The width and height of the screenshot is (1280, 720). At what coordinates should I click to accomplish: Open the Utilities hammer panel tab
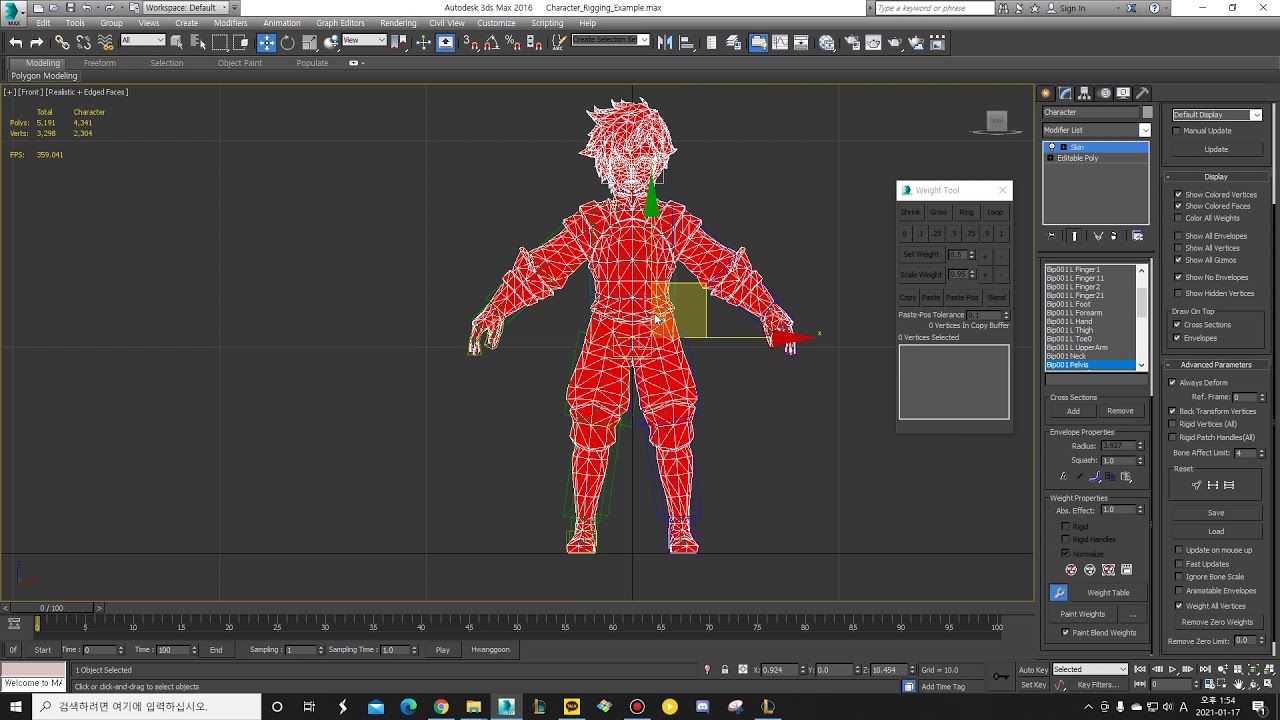tap(1143, 93)
